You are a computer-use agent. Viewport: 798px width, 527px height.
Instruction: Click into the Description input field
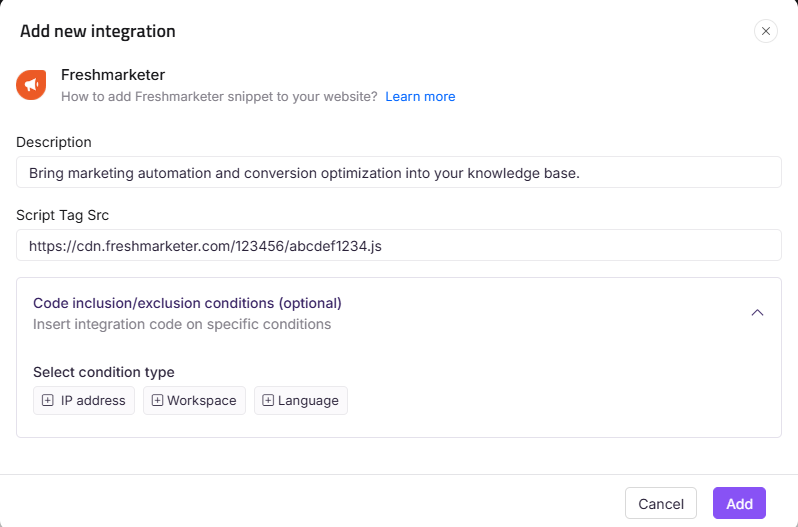pos(398,172)
